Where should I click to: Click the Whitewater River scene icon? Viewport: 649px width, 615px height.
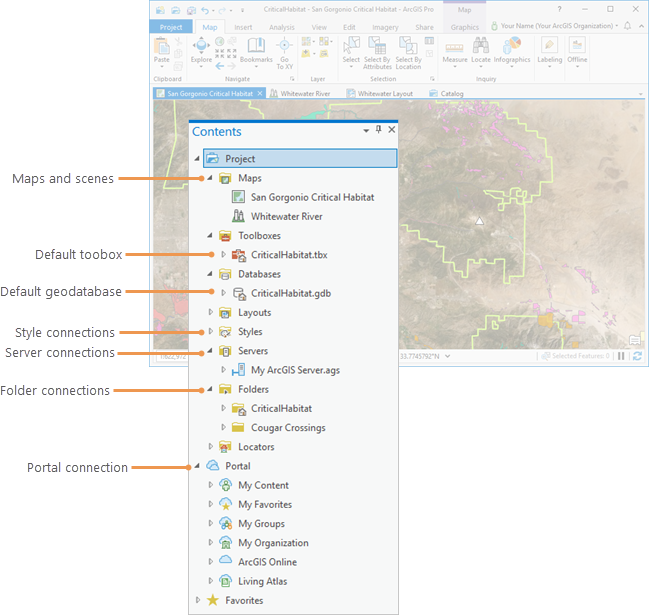pyautogui.click(x=238, y=216)
